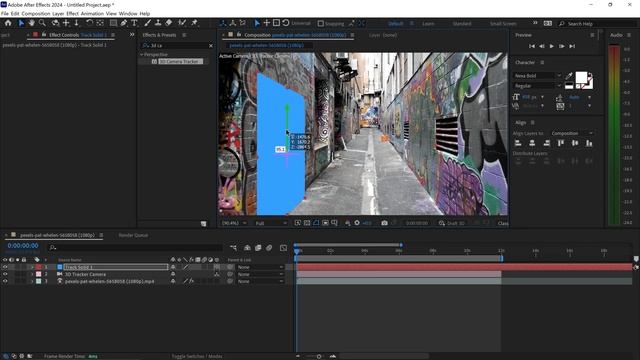Open the Edit menu
This screenshot has width=640, height=360.
coord(15,13)
